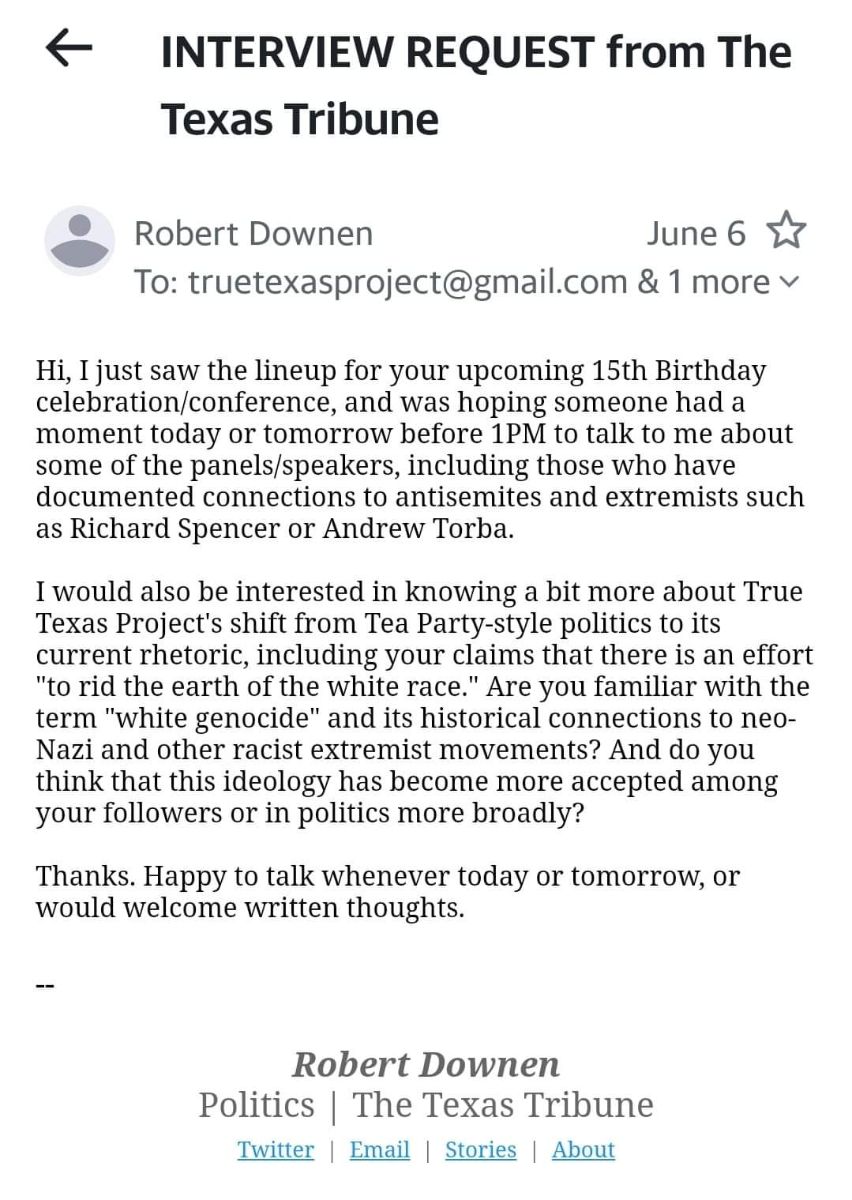Image resolution: width=852 pixels, height=1200 pixels.
Task: Tap the email subject INTERVIEW REQUEST heading
Action: [x=476, y=86]
